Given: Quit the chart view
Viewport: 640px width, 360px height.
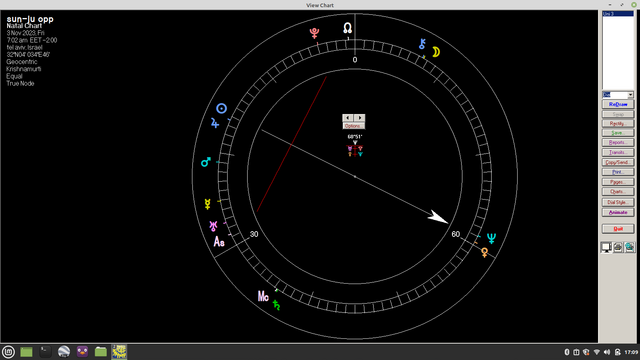Looking at the screenshot, I should coord(618,229).
